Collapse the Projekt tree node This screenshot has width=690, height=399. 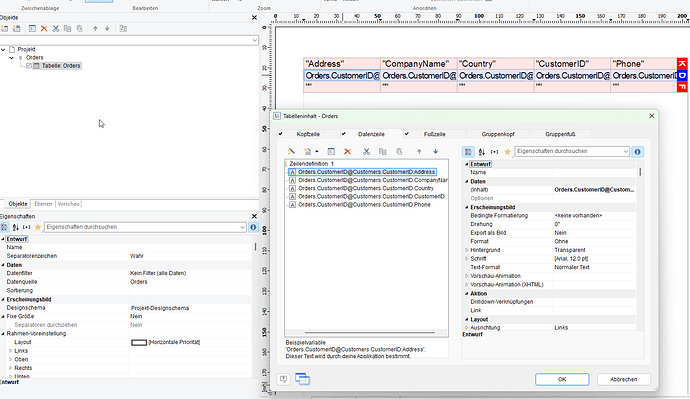pos(4,50)
